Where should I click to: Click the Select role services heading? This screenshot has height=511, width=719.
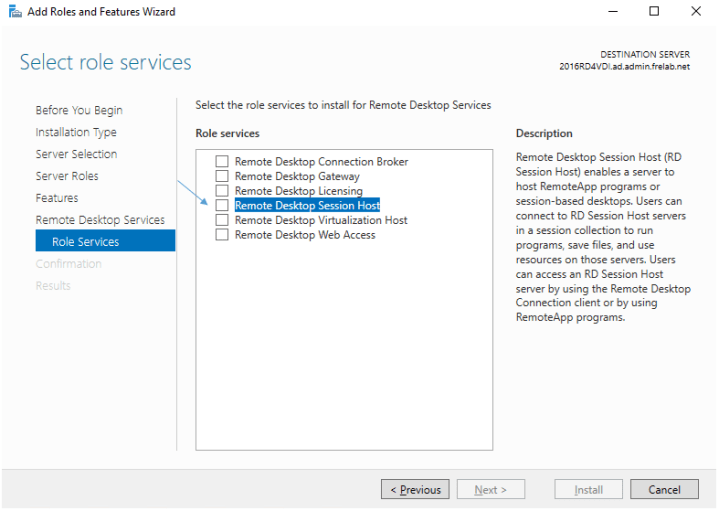tap(105, 62)
